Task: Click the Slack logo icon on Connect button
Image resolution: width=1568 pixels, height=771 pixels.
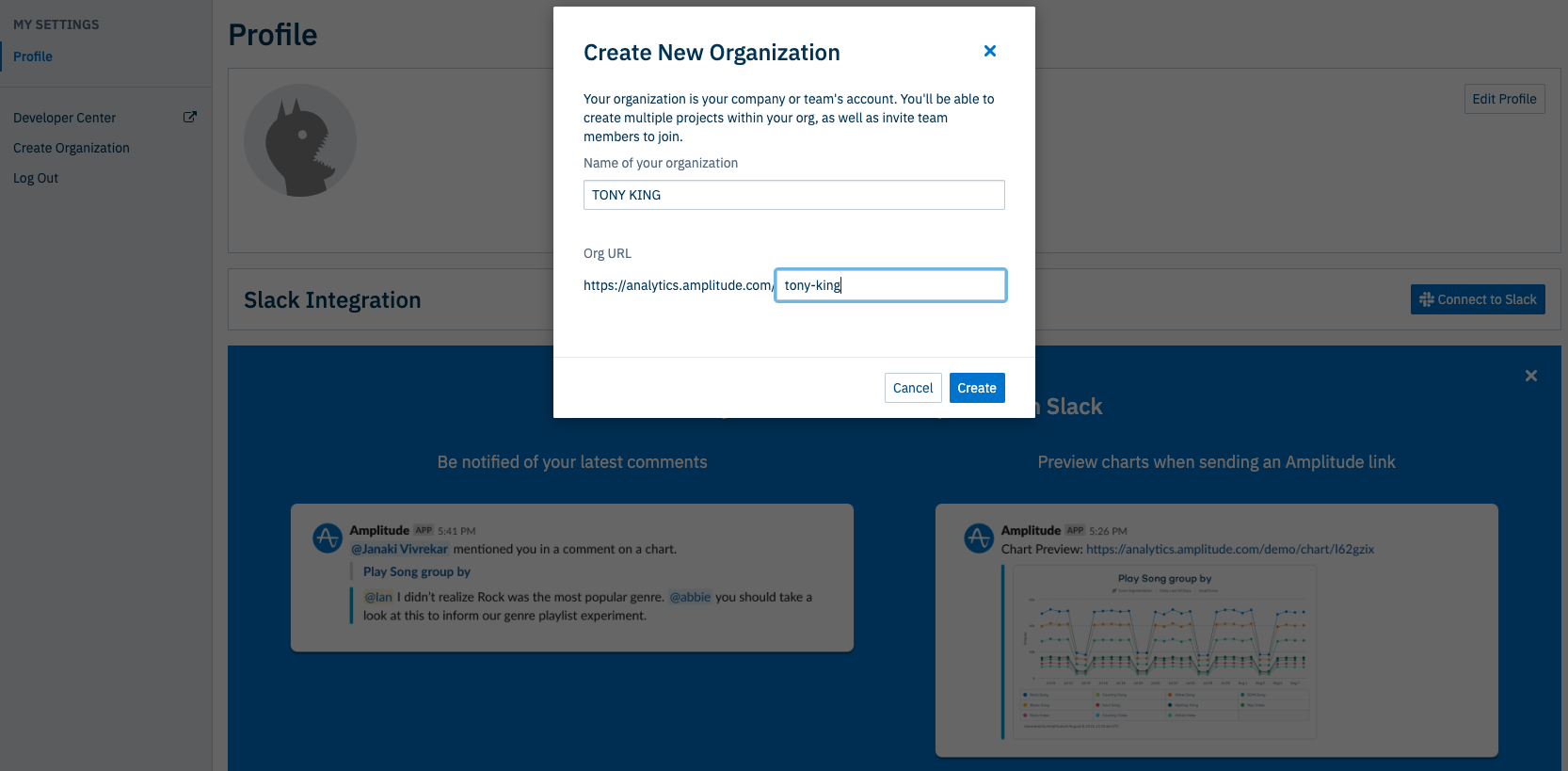Action: (1427, 299)
